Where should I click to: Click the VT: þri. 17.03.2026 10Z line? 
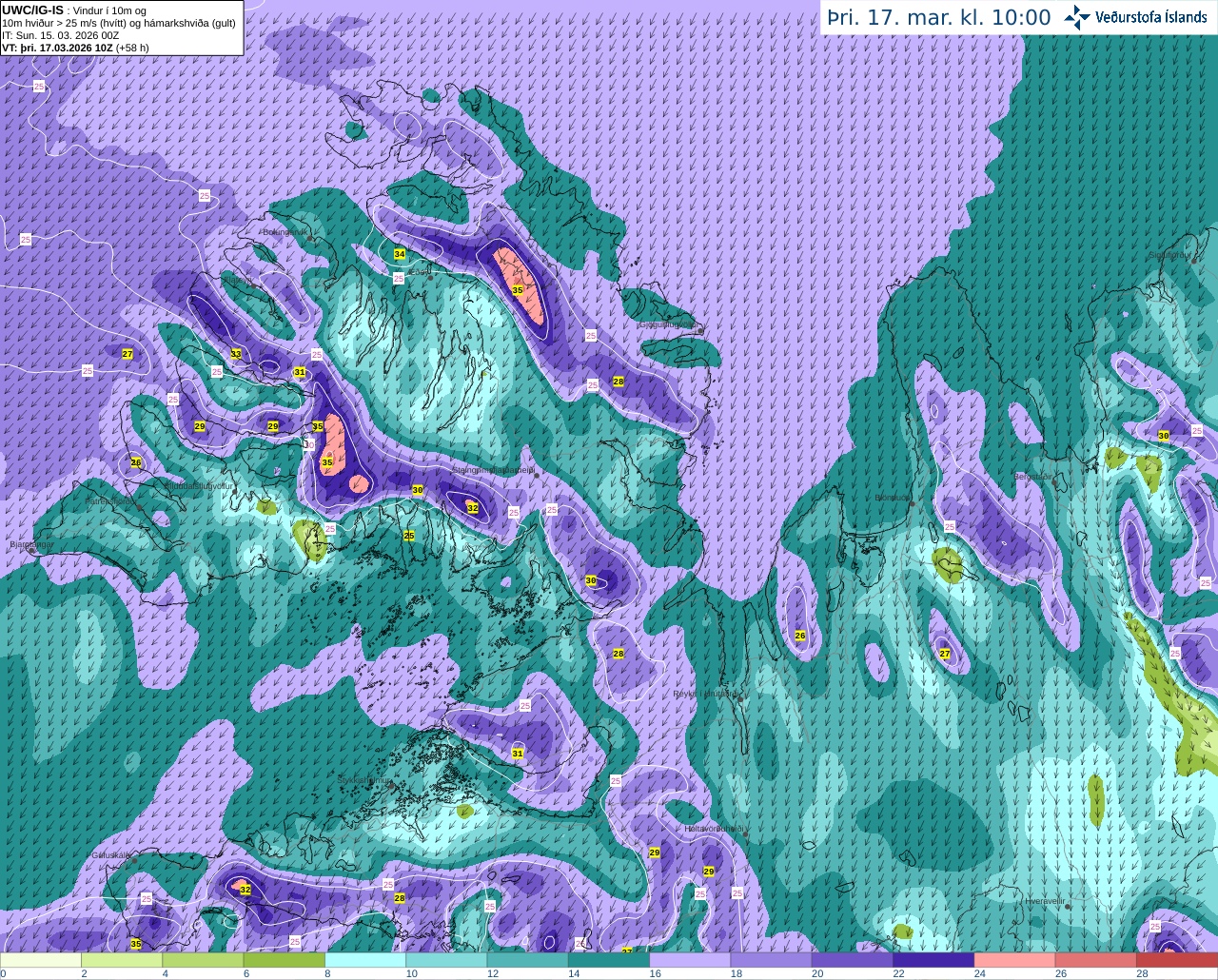pos(75,48)
